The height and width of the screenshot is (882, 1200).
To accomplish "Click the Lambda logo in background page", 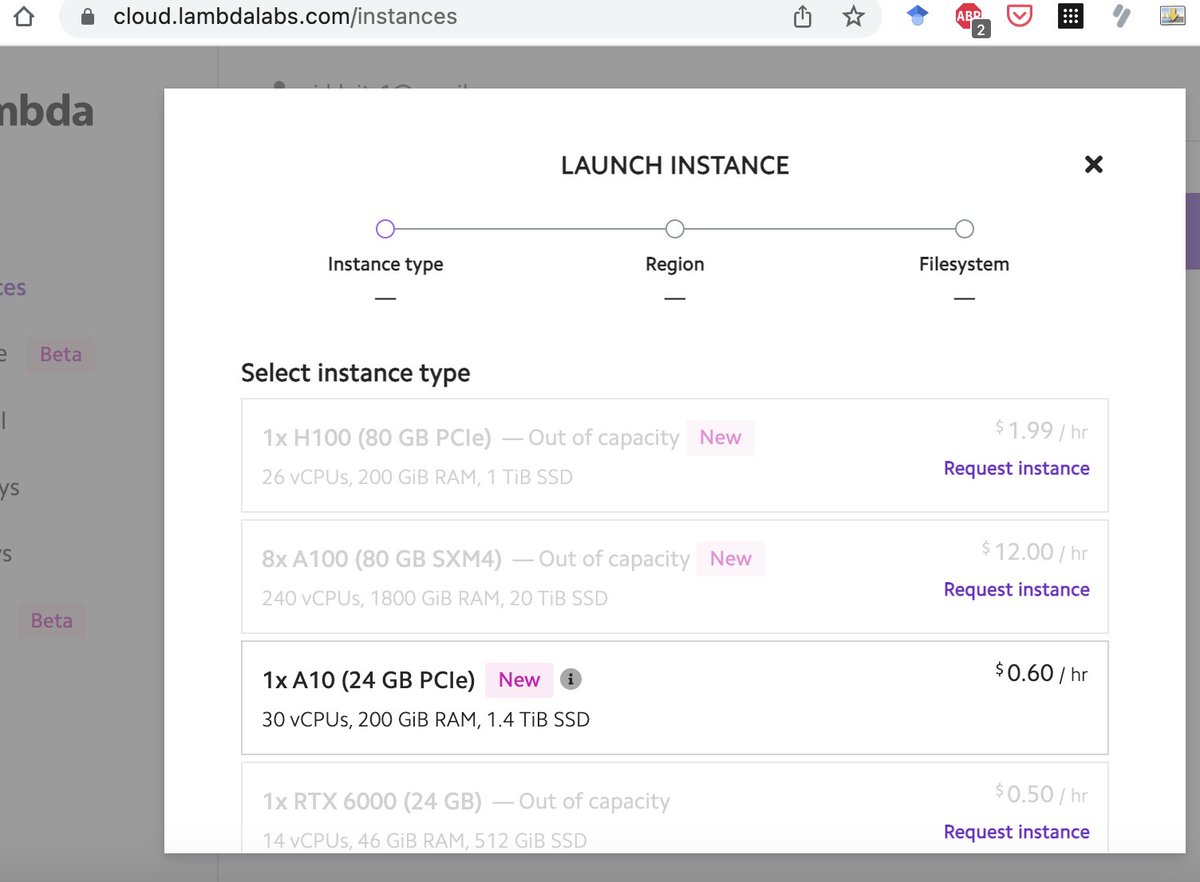I will 47,110.
